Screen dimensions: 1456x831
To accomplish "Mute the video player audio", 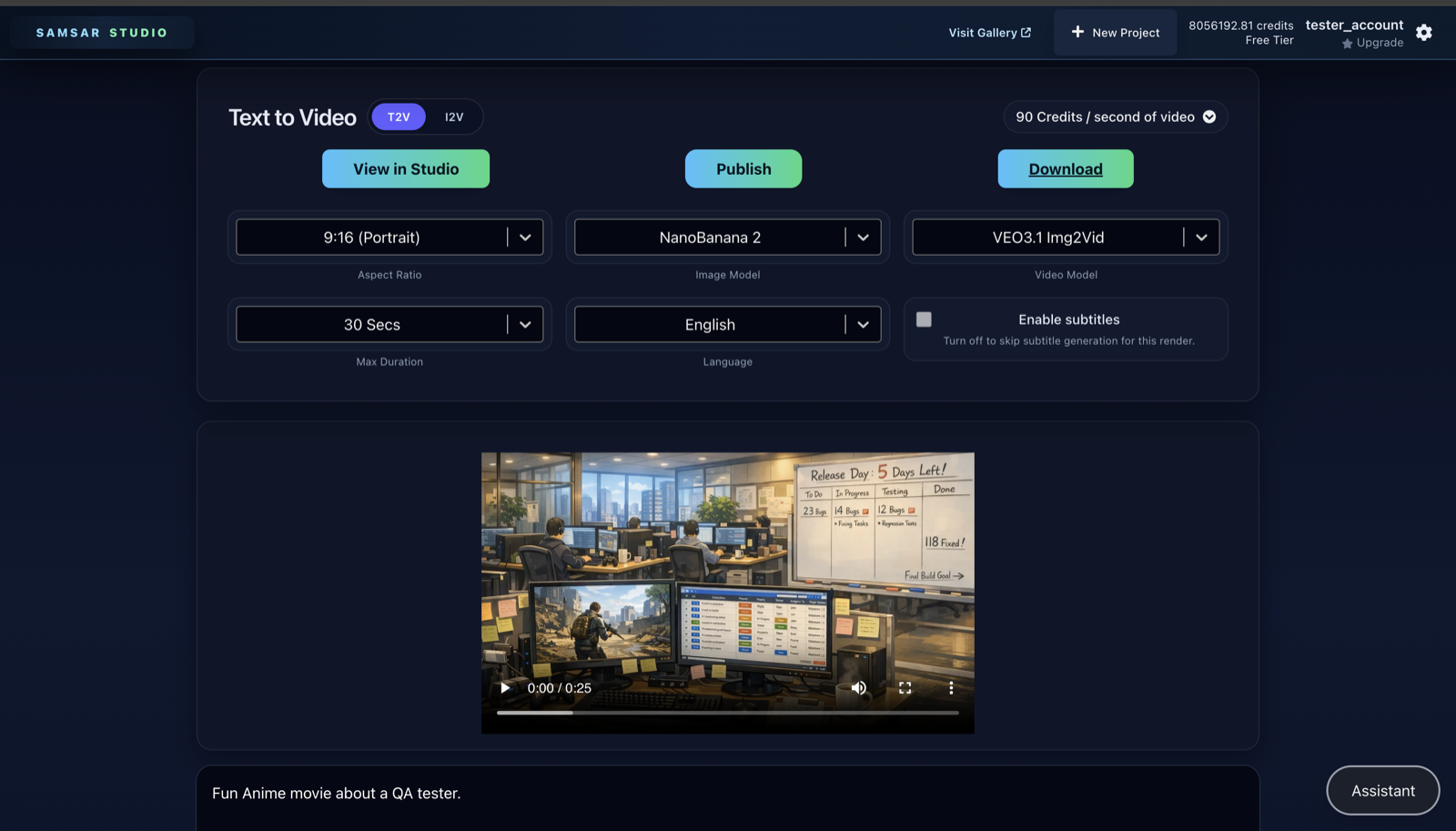I will pyautogui.click(x=857, y=688).
